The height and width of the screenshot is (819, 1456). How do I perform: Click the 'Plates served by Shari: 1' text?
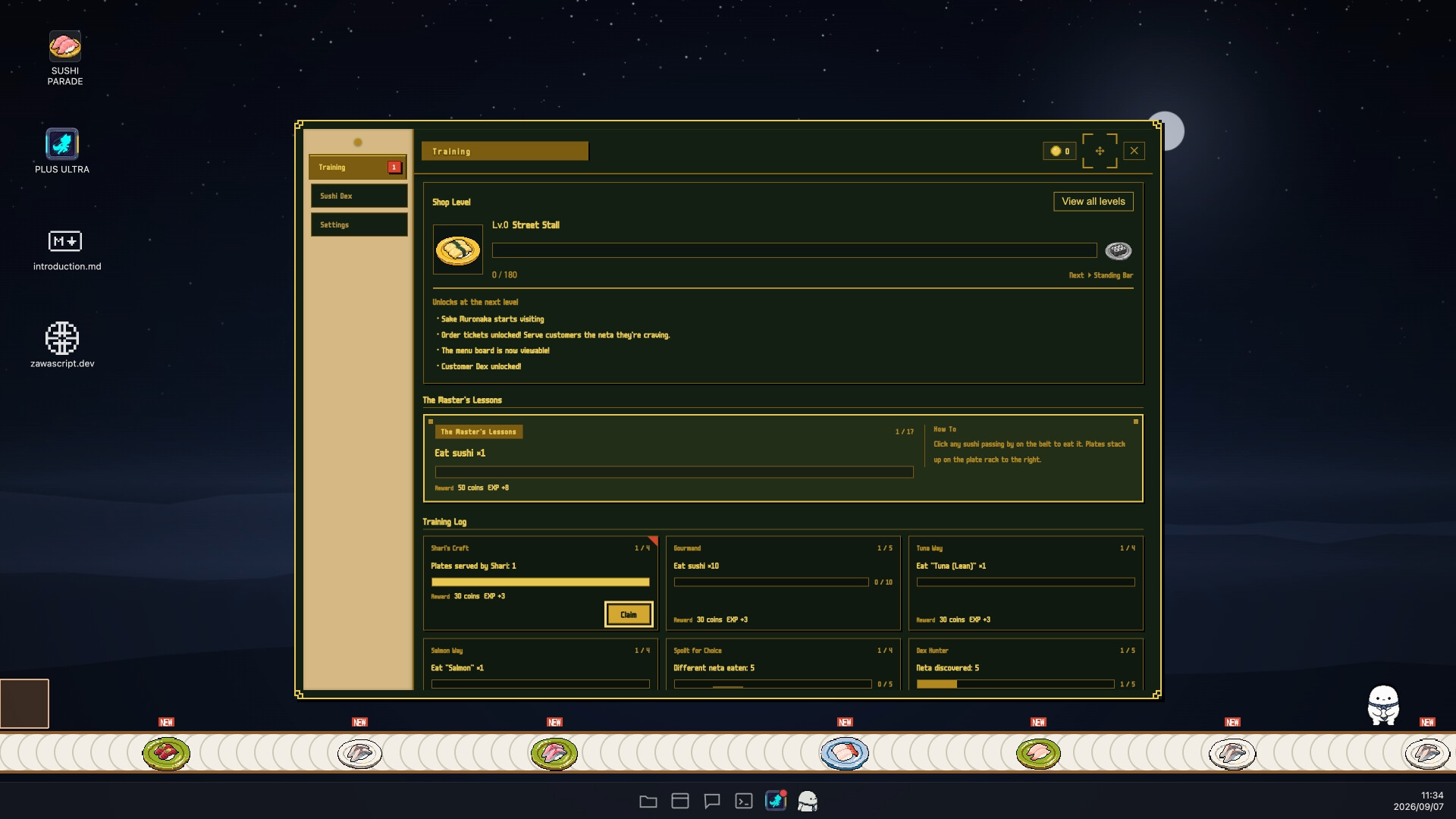[473, 566]
